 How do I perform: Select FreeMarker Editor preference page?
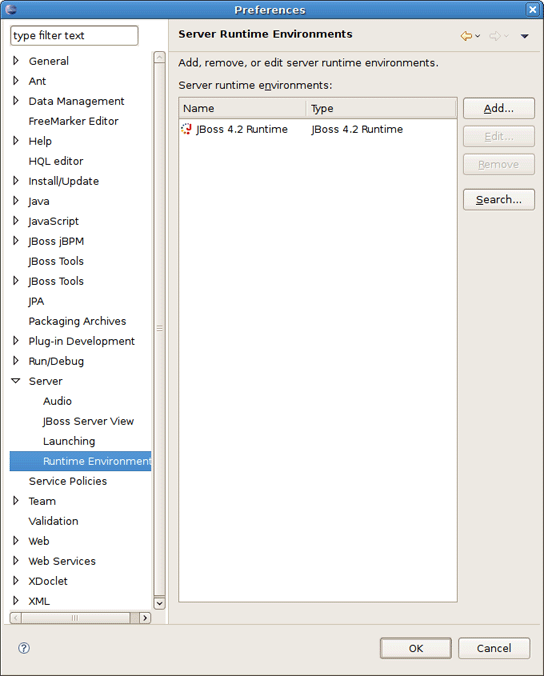click(x=73, y=121)
